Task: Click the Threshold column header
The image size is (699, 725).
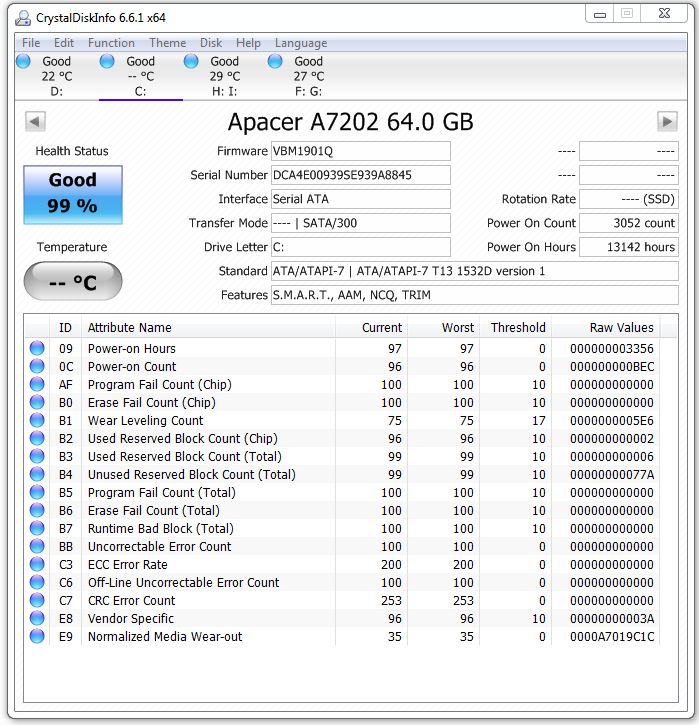Action: [515, 328]
